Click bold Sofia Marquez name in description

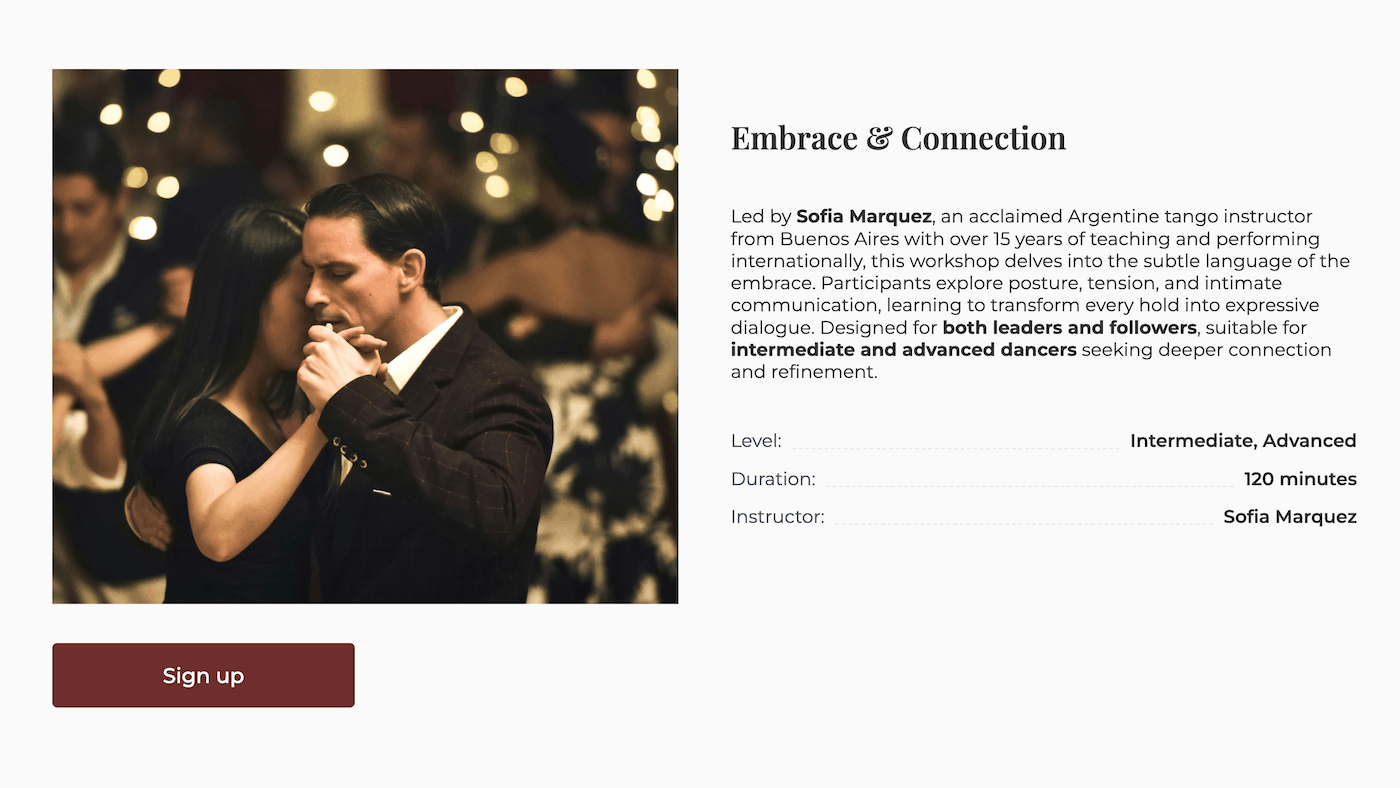(x=864, y=216)
